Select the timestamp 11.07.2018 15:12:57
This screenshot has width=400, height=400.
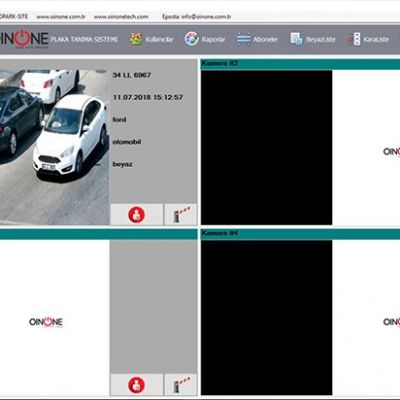tap(148, 97)
